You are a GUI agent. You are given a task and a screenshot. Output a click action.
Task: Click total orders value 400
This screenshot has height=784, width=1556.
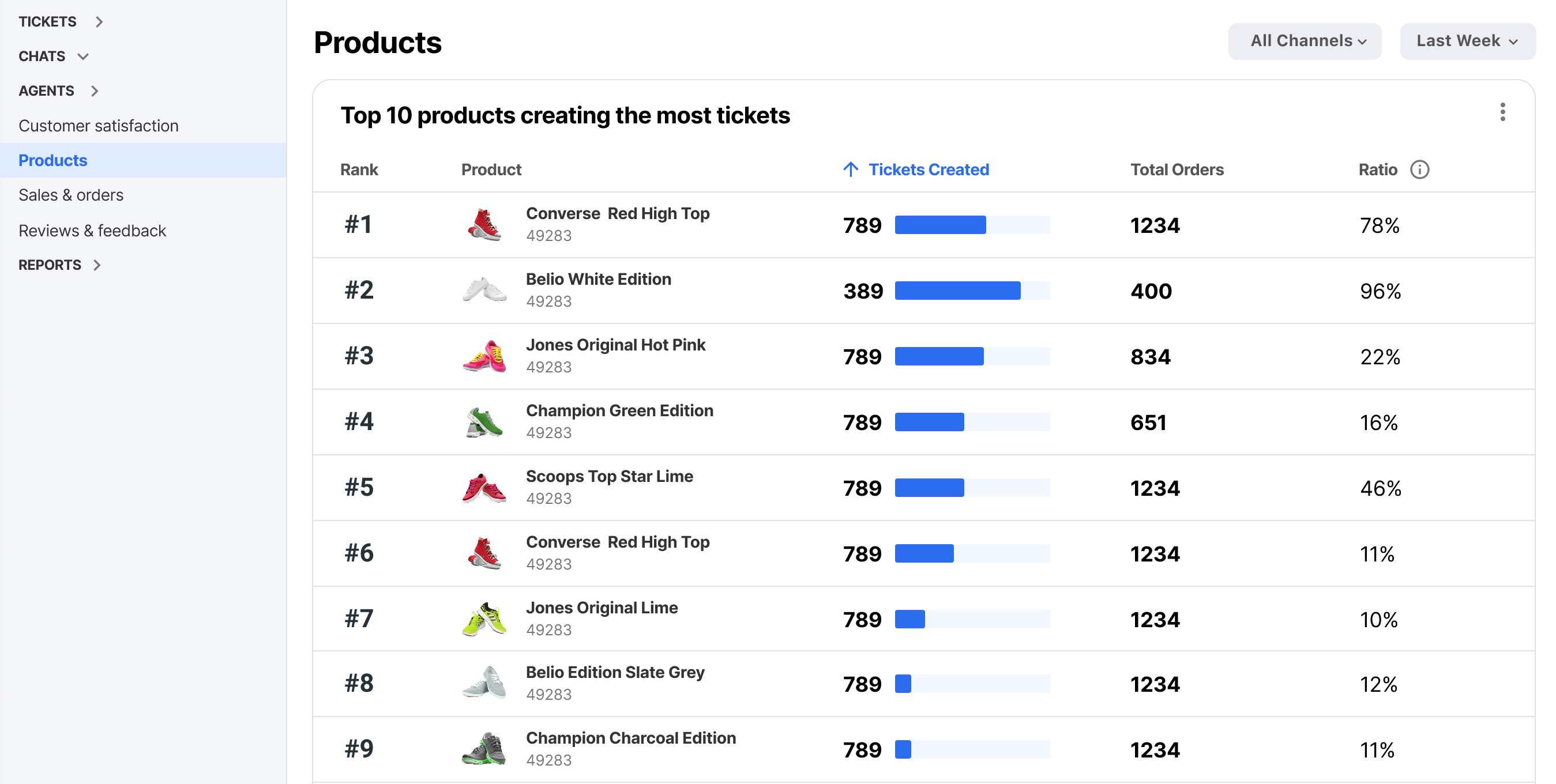click(x=1151, y=292)
